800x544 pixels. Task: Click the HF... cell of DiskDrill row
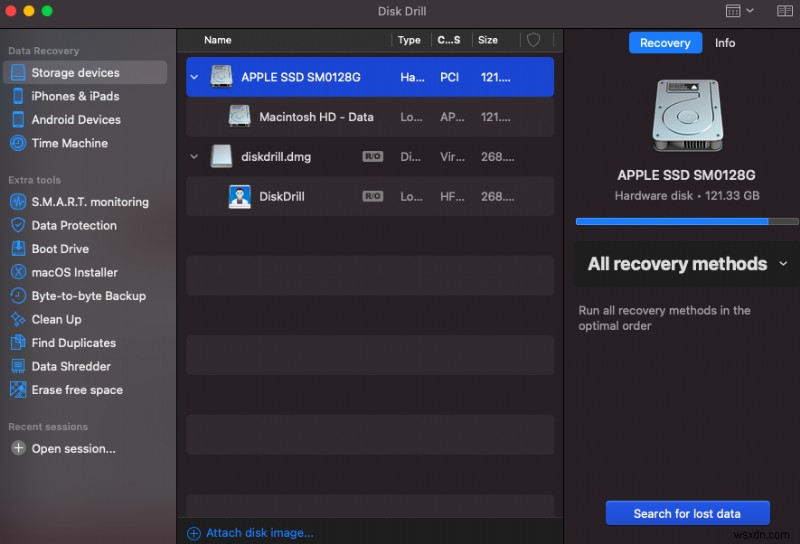tap(452, 196)
